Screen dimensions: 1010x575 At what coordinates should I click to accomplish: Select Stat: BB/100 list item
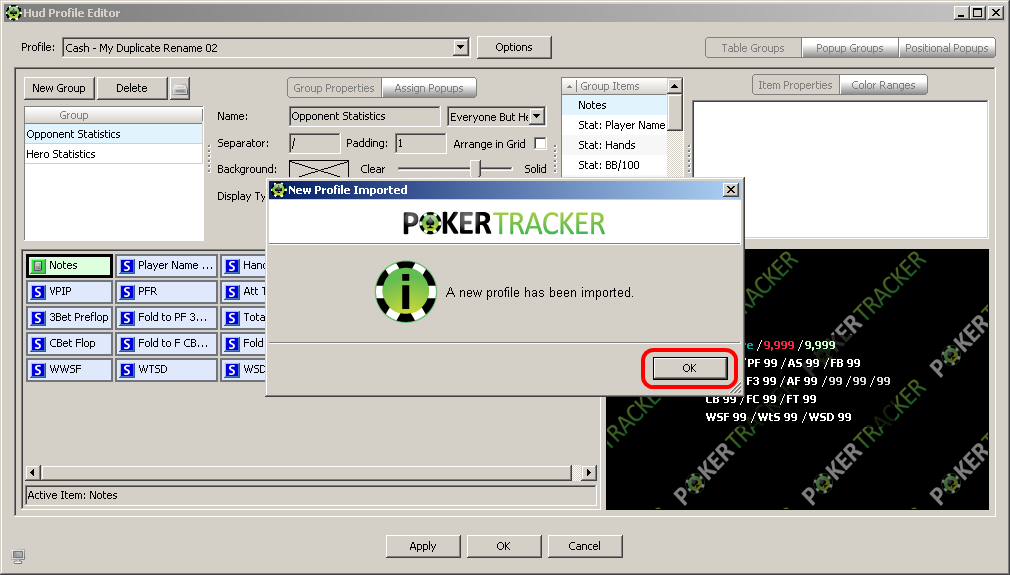615,165
